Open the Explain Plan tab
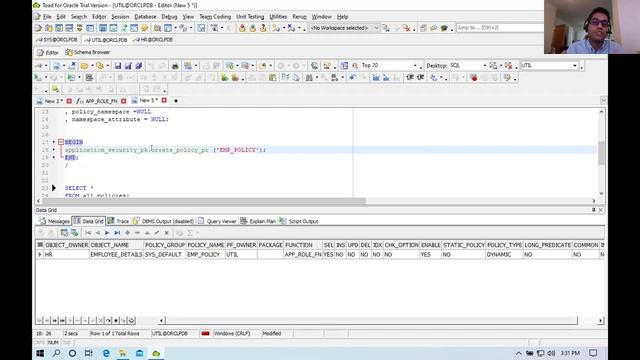Screen dimensions: 640x360 tap(258, 221)
